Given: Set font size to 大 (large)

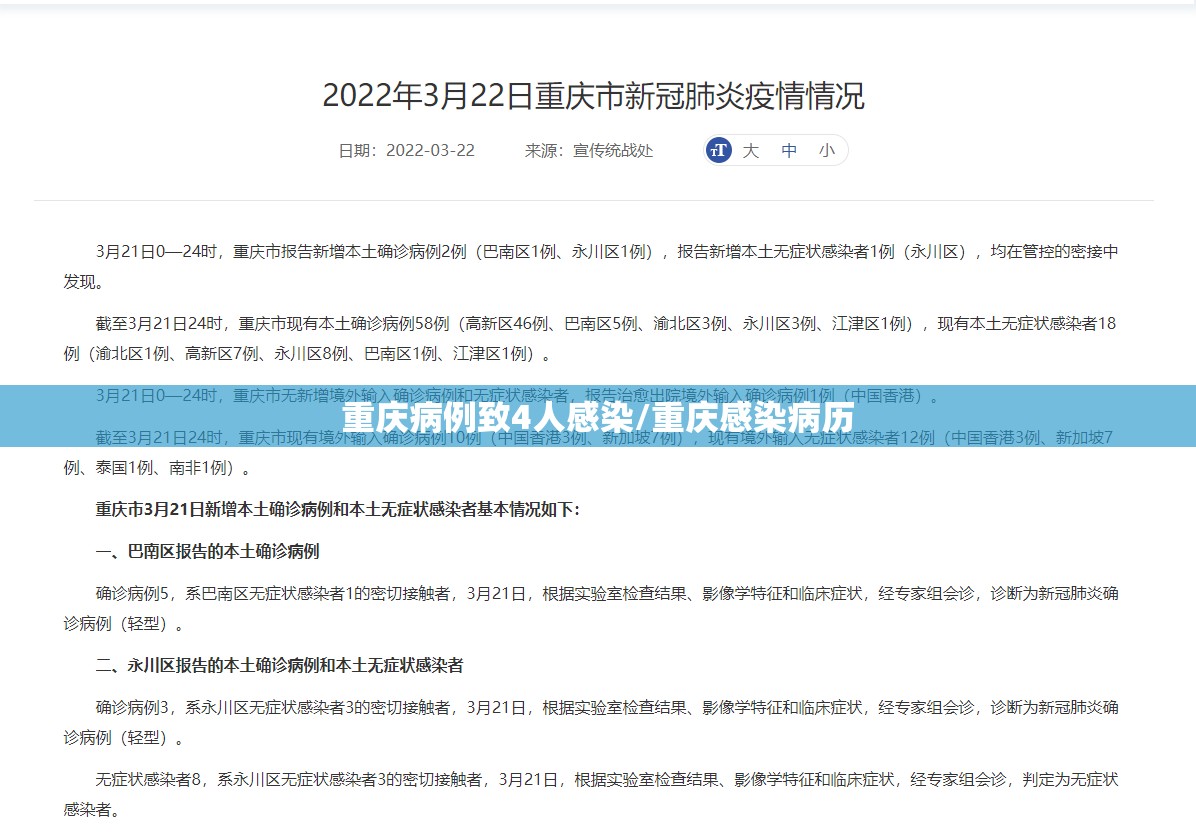Looking at the screenshot, I should click(x=751, y=150).
